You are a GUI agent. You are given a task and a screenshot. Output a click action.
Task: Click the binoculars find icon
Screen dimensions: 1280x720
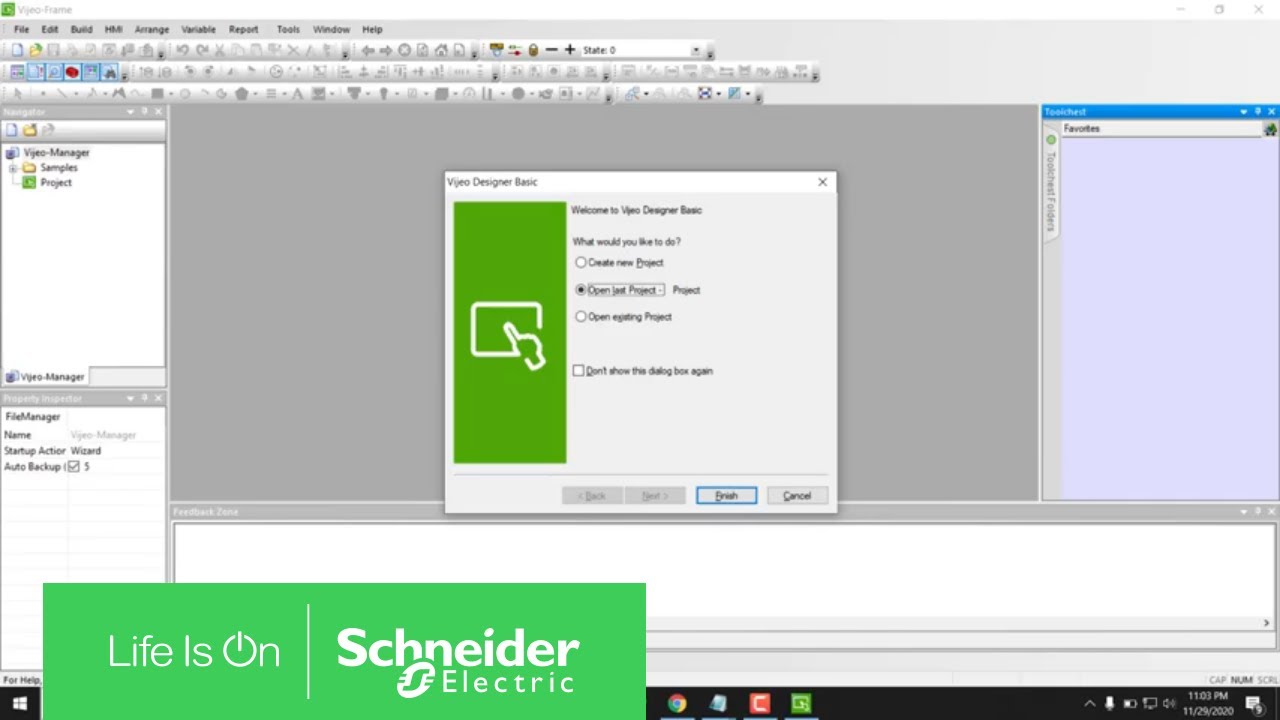pos(108,72)
